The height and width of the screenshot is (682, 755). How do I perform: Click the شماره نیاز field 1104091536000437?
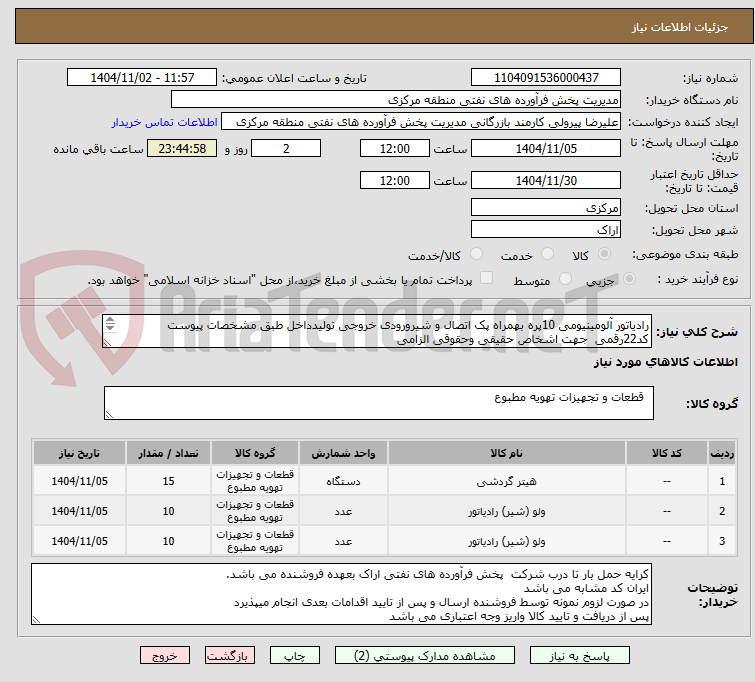pyautogui.click(x=546, y=78)
